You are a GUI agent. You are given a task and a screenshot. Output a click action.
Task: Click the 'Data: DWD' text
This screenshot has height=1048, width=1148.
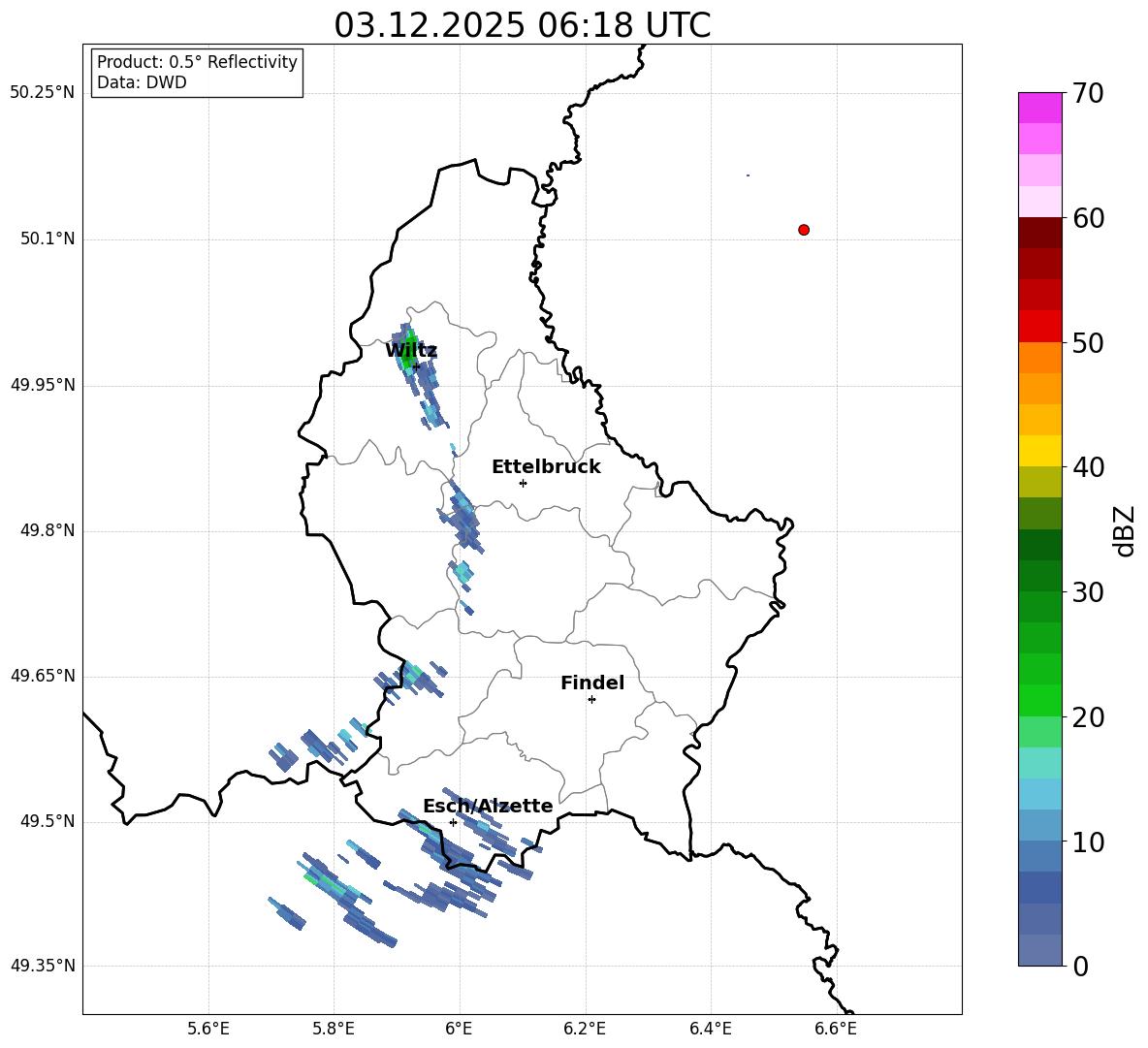pos(142,82)
